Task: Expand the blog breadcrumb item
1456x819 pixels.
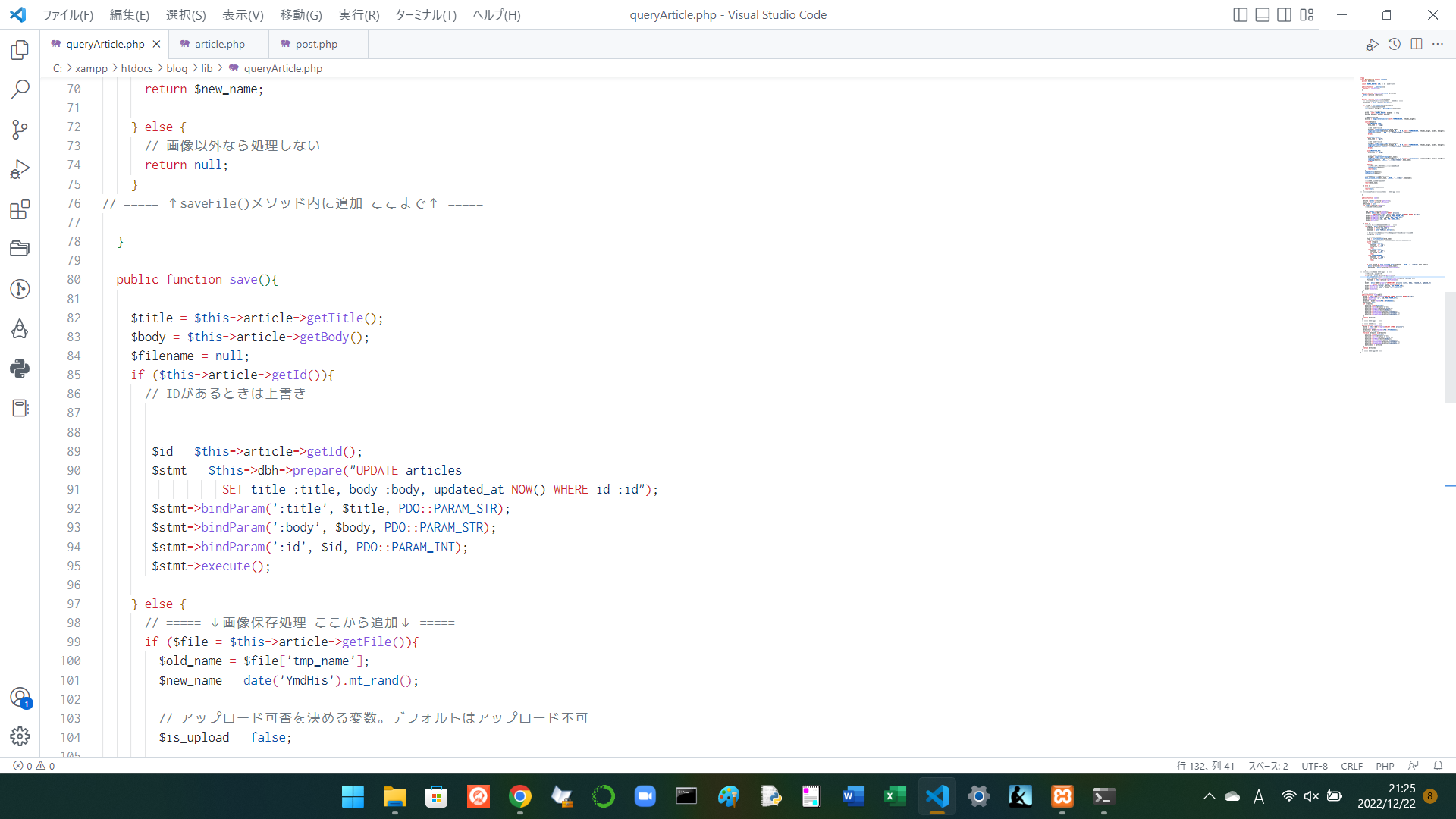Action: point(176,68)
